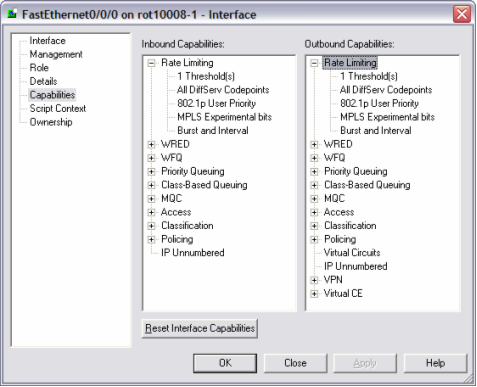This screenshot has height=387, width=477.
Task: Select Inbound 'Rate Limiting' label
Action: [187, 63]
